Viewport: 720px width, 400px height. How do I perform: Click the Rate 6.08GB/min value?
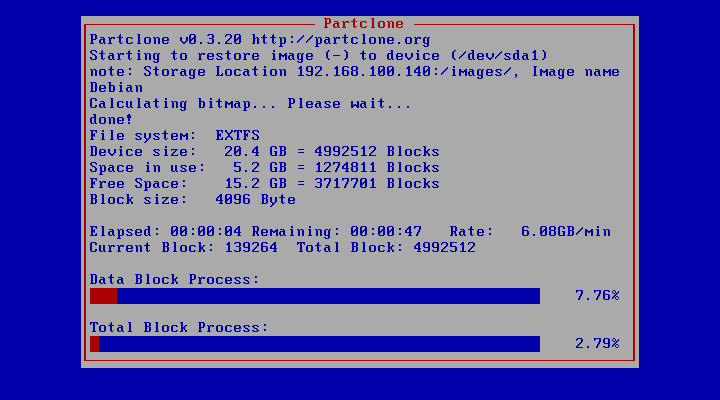566,232
